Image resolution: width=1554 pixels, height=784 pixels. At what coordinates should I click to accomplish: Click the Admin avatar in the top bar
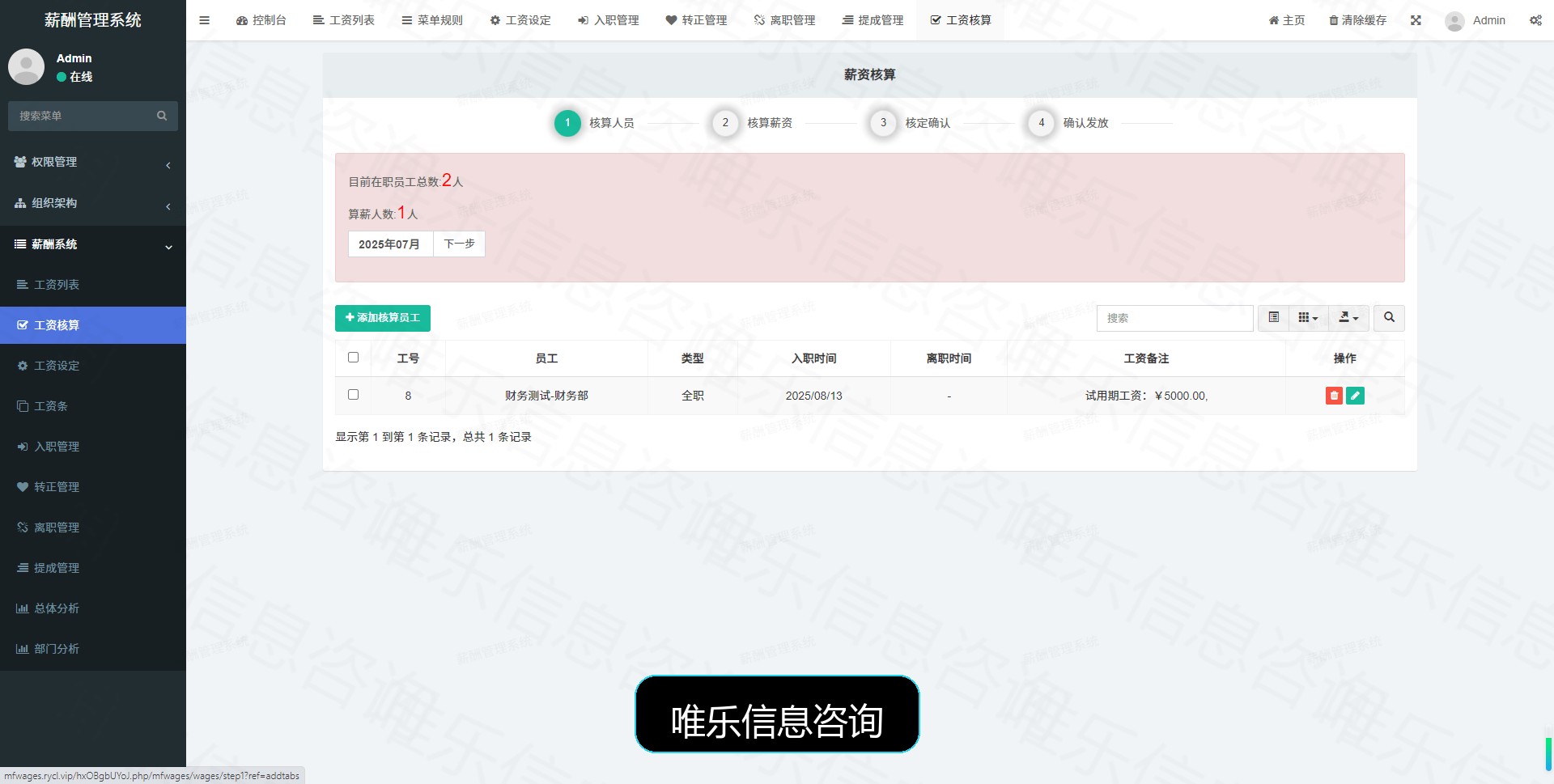tap(1454, 21)
